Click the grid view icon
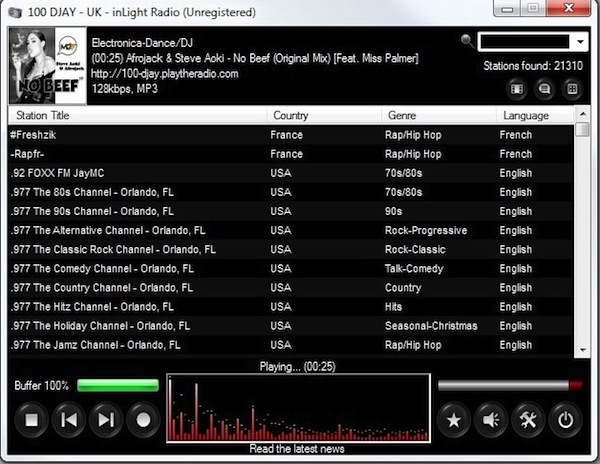This screenshot has height=464, width=600. pyautogui.click(x=572, y=89)
